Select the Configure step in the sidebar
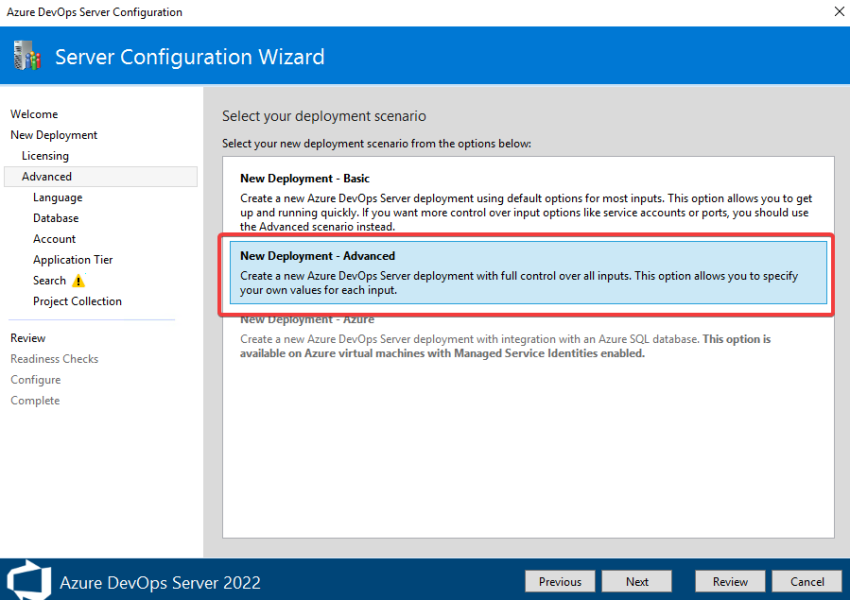 (35, 380)
